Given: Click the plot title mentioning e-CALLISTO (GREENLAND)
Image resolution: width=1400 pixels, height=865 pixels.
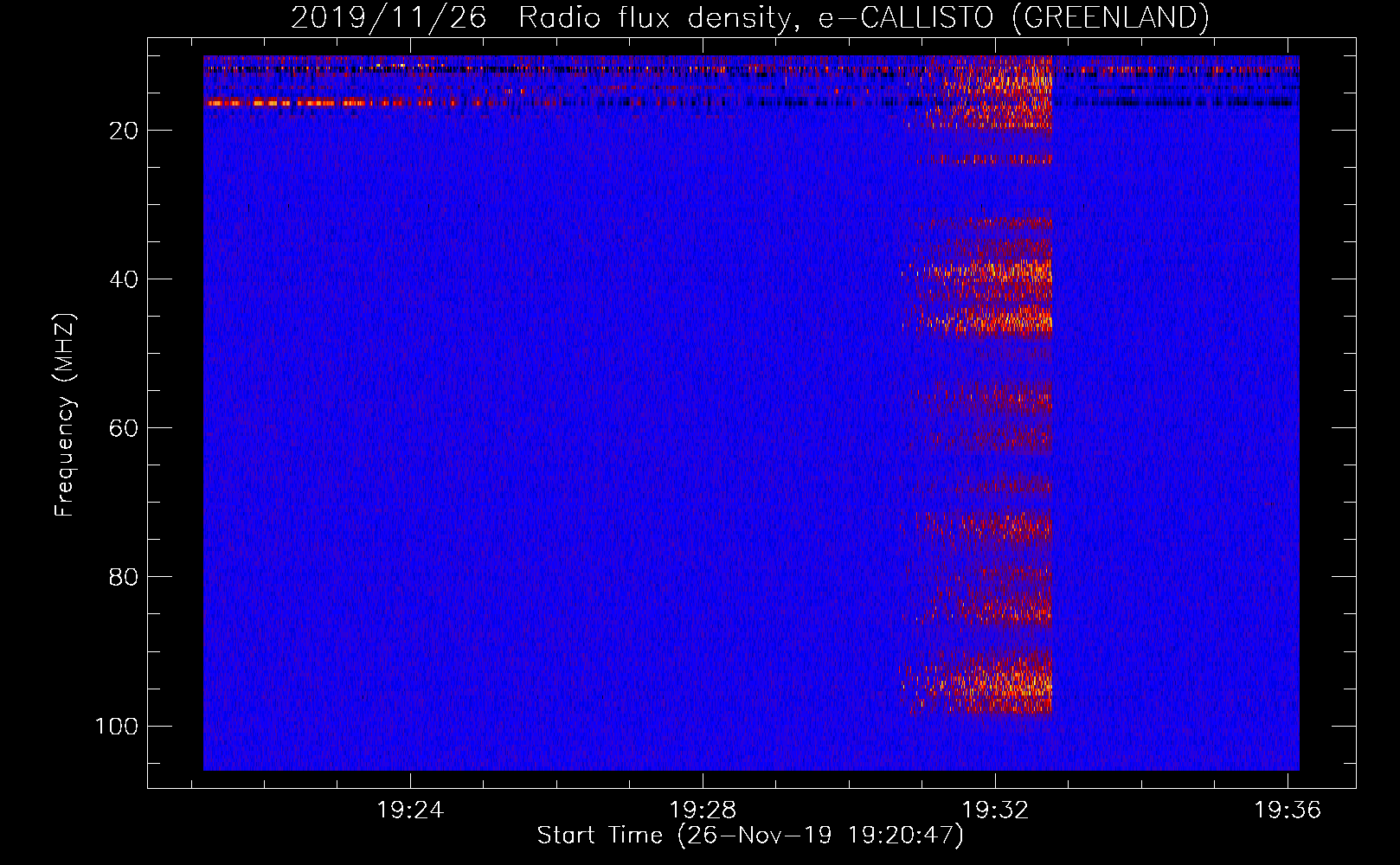Looking at the screenshot, I should 749,17.
